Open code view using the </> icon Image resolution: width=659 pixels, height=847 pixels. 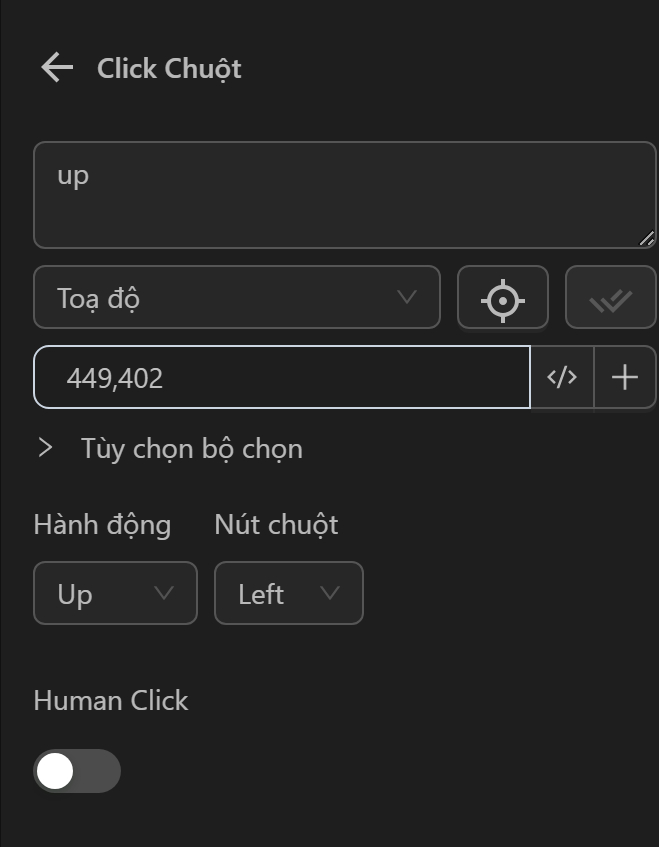coord(563,377)
